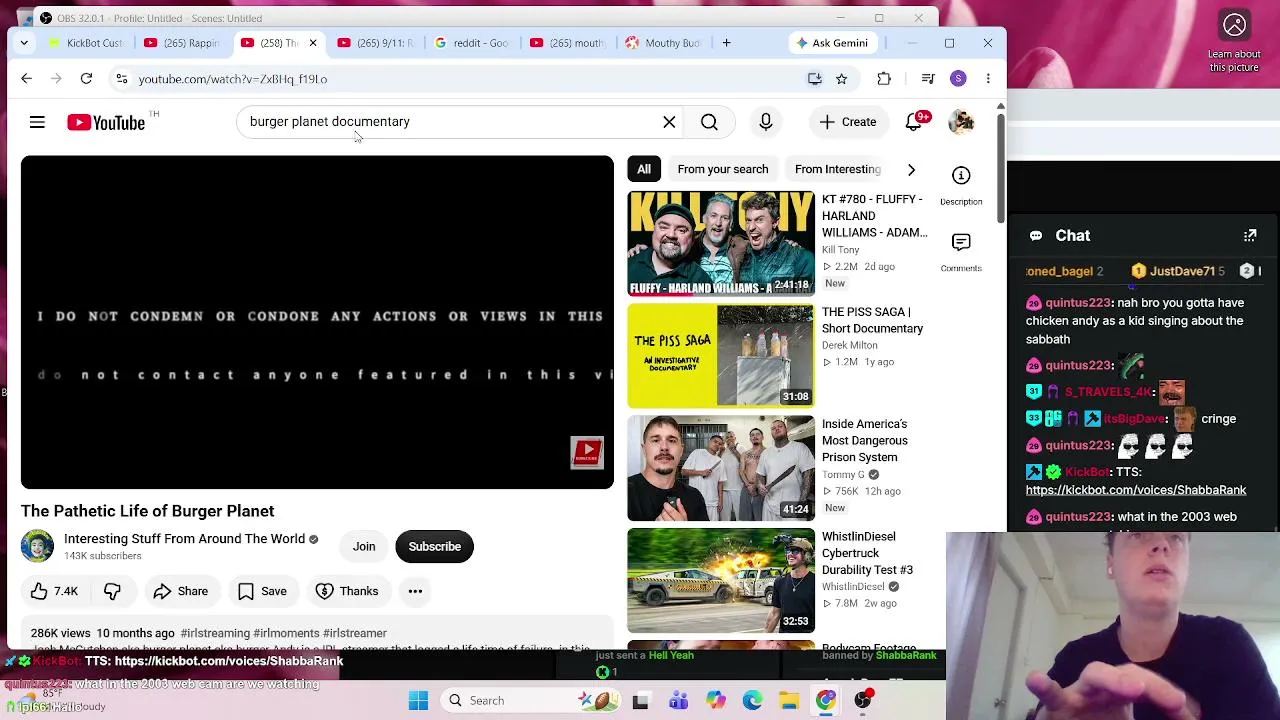Switch to the KickBot tab
The image size is (1280, 720).
coord(87,43)
